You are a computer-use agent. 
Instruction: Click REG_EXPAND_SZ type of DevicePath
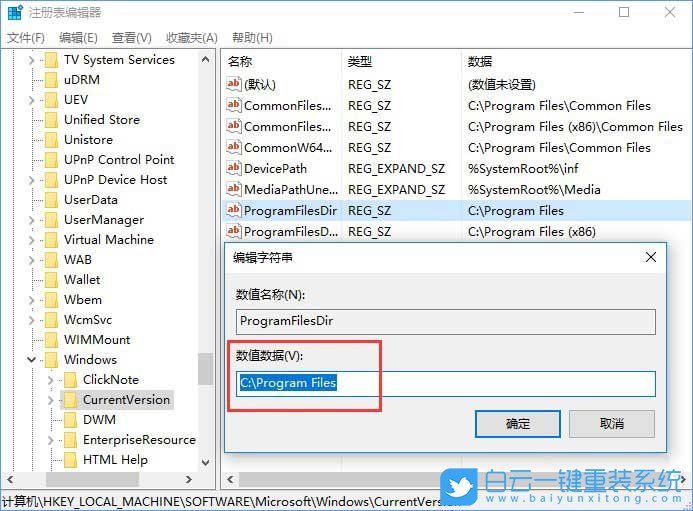[x=396, y=168]
